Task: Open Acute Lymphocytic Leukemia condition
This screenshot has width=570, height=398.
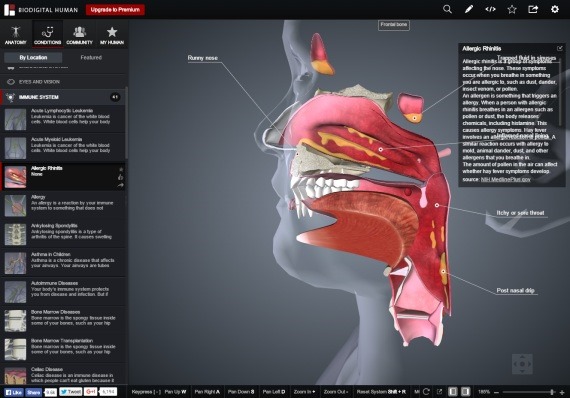Action: click(63, 118)
